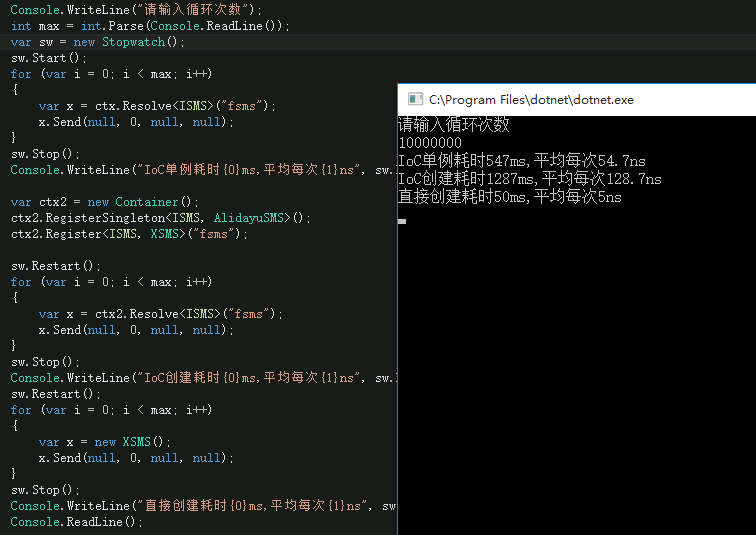Viewport: 756px width, 535px height.
Task: Click the console input value 10000000
Action: click(430, 143)
